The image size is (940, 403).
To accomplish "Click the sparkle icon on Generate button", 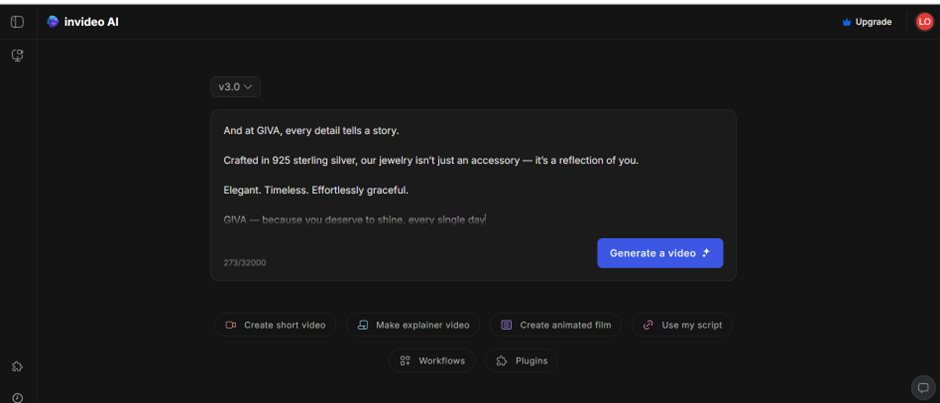I will coord(706,253).
